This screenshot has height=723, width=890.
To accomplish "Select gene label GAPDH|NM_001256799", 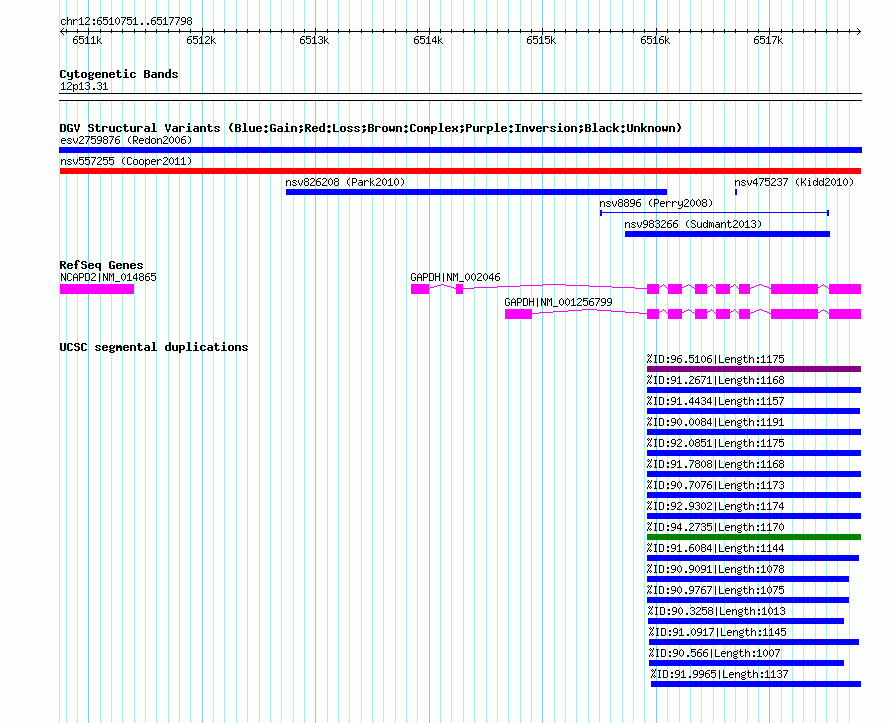I will tap(559, 302).
